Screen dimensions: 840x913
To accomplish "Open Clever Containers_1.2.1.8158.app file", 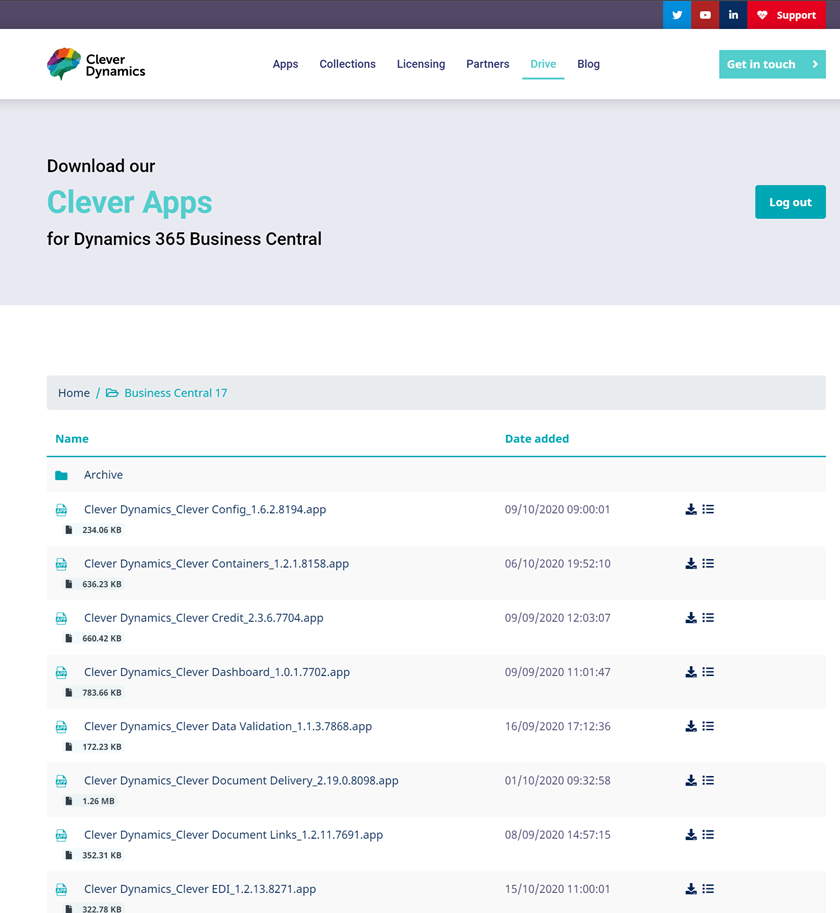I will click(217, 564).
